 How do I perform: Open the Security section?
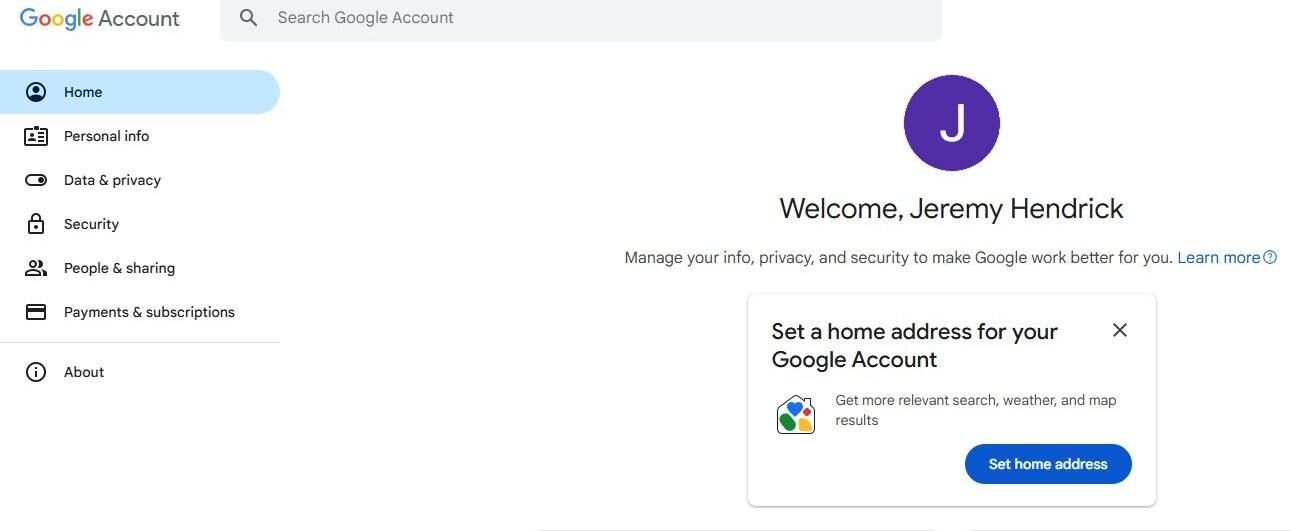point(140,224)
